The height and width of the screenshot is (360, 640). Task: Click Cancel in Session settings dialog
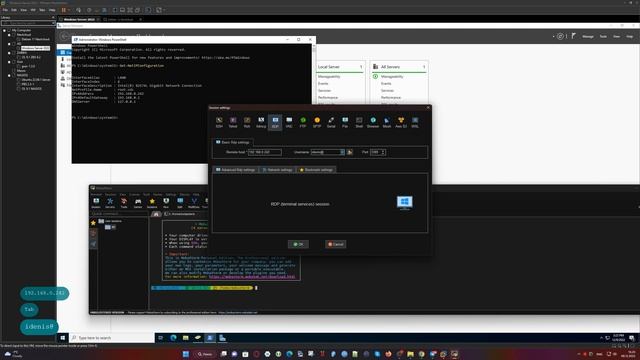[x=336, y=244]
